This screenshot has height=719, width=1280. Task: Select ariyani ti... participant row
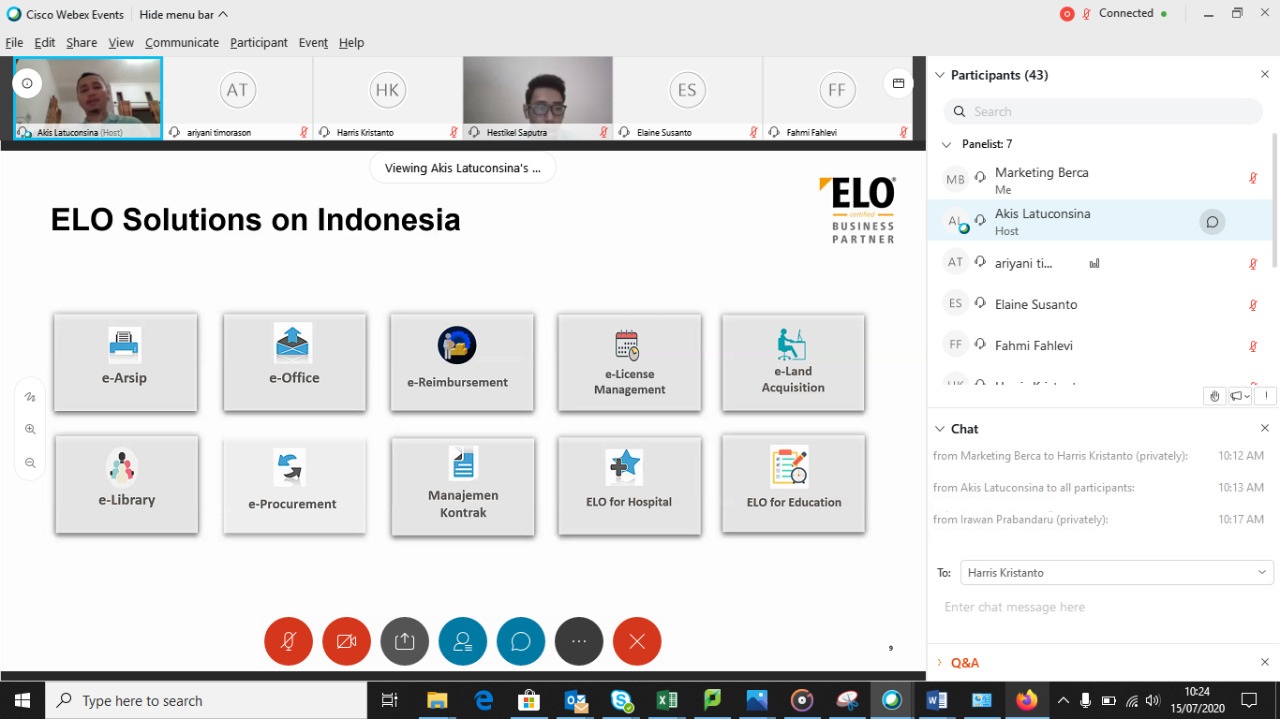1100,263
